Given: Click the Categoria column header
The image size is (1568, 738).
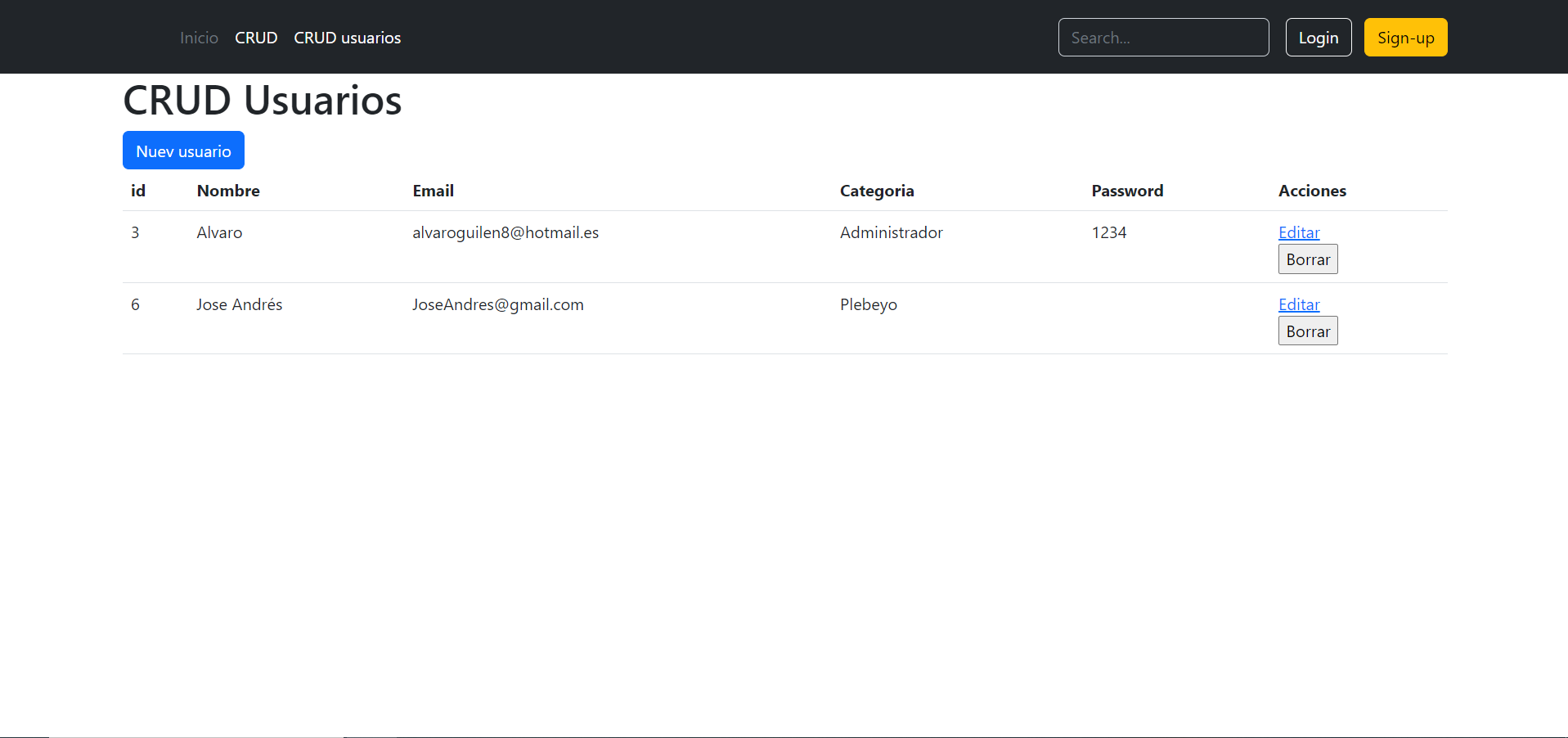Looking at the screenshot, I should pyautogui.click(x=876, y=191).
